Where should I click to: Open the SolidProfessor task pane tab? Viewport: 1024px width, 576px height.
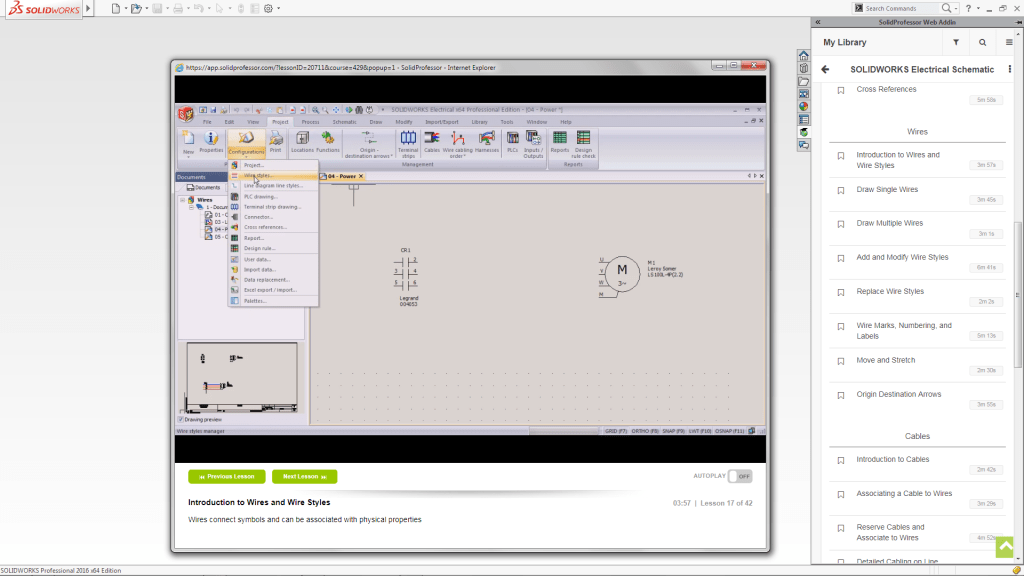pos(803,132)
